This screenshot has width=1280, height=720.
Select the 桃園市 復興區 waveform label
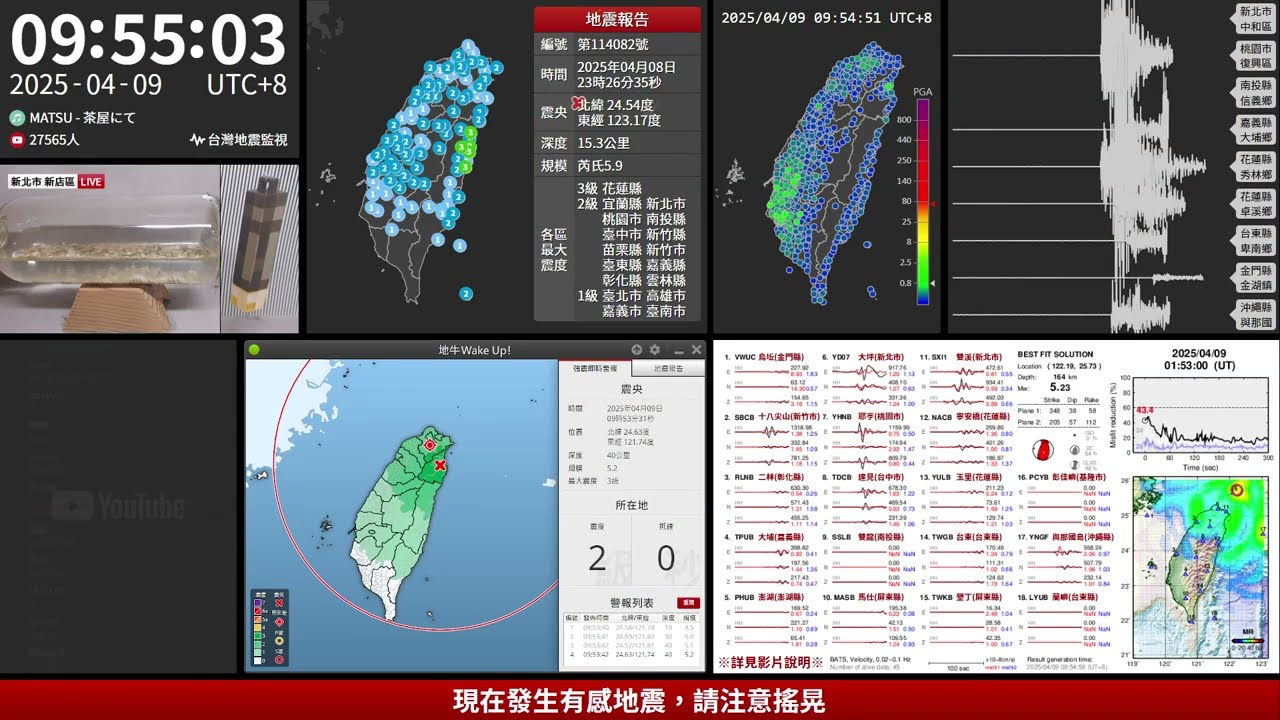click(x=1256, y=56)
